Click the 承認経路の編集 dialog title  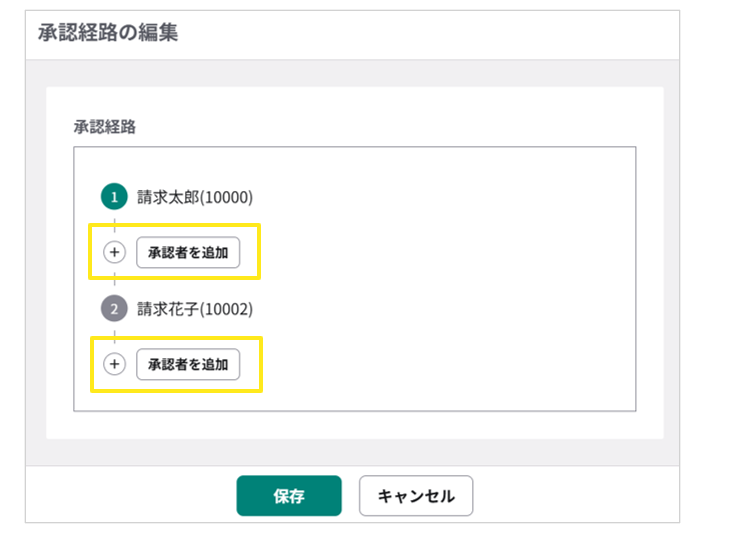click(108, 32)
